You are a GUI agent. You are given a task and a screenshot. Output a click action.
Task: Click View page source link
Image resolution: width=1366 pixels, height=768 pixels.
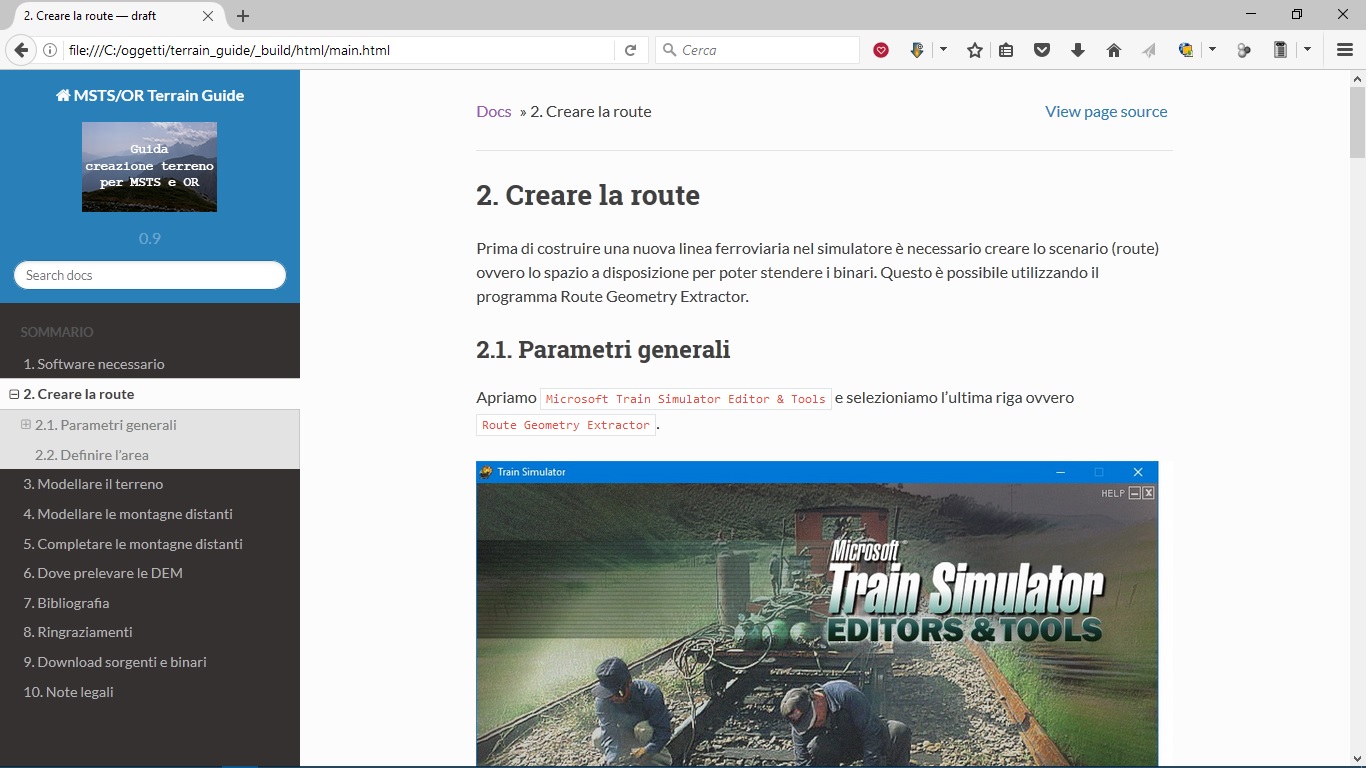(1106, 111)
